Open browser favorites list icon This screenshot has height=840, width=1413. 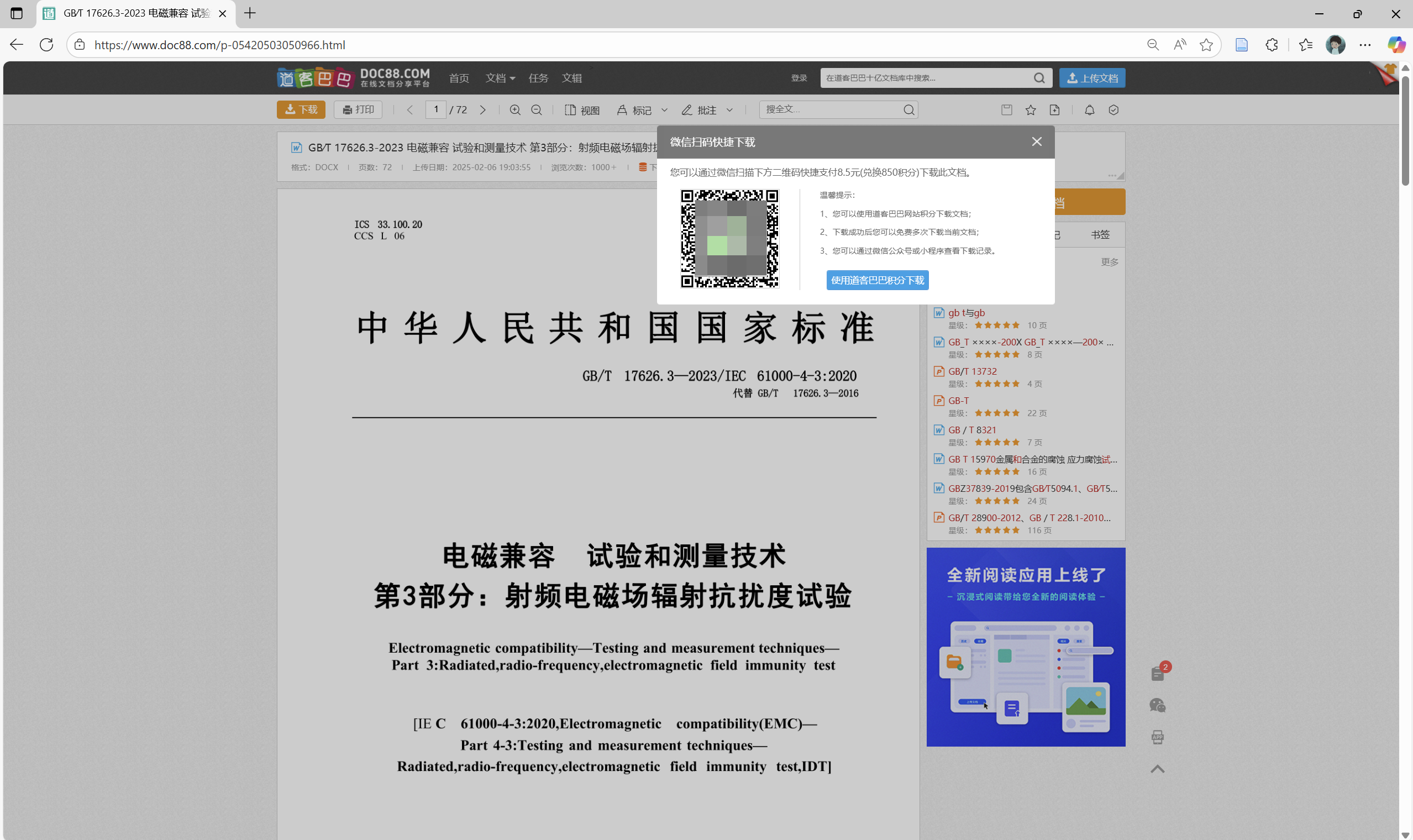tap(1305, 45)
